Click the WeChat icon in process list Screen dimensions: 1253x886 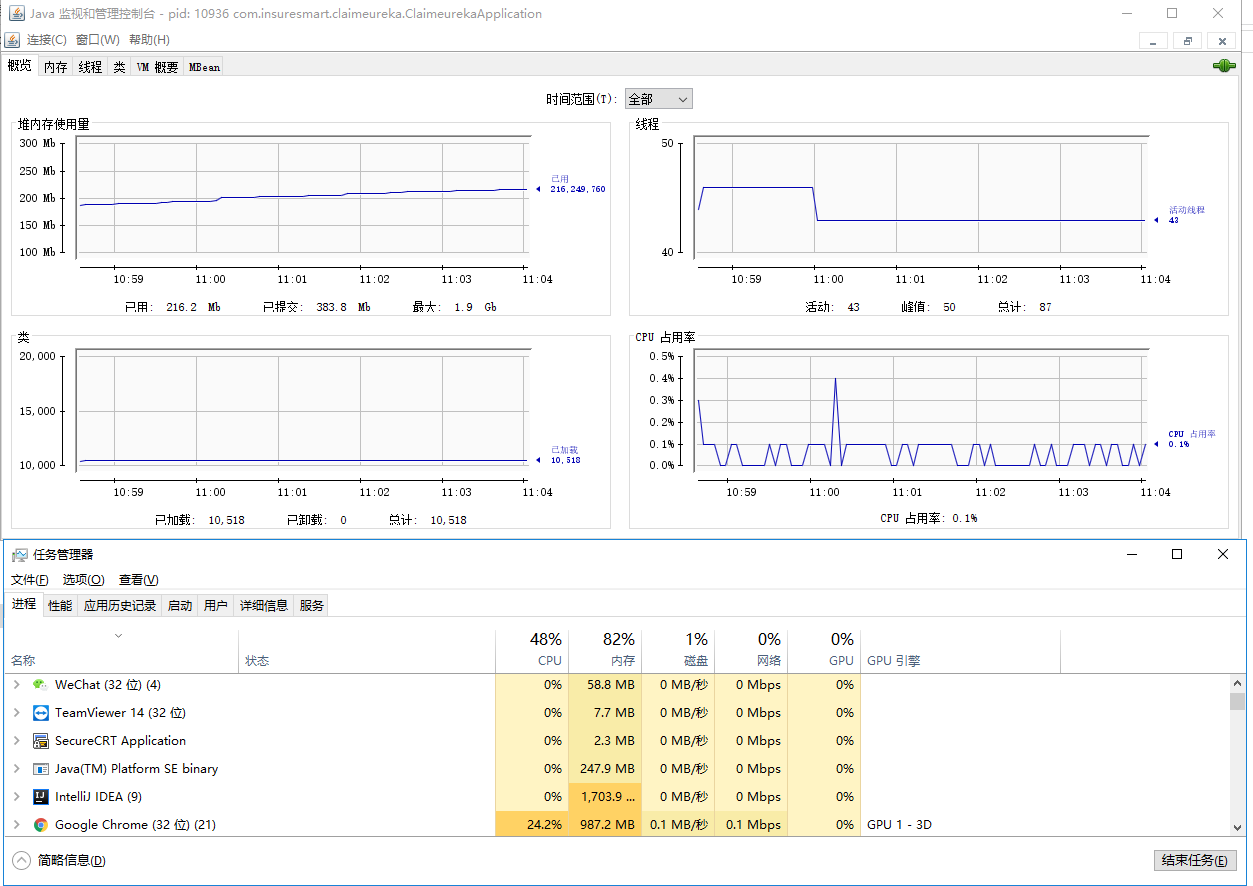tap(40, 685)
